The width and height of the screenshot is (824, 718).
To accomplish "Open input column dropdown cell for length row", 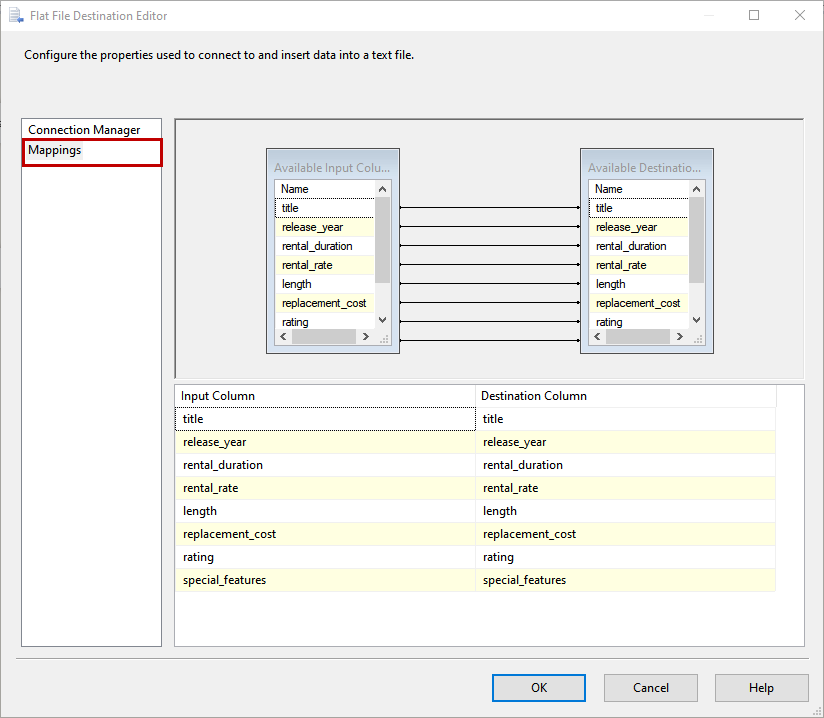I will pyautogui.click(x=325, y=511).
